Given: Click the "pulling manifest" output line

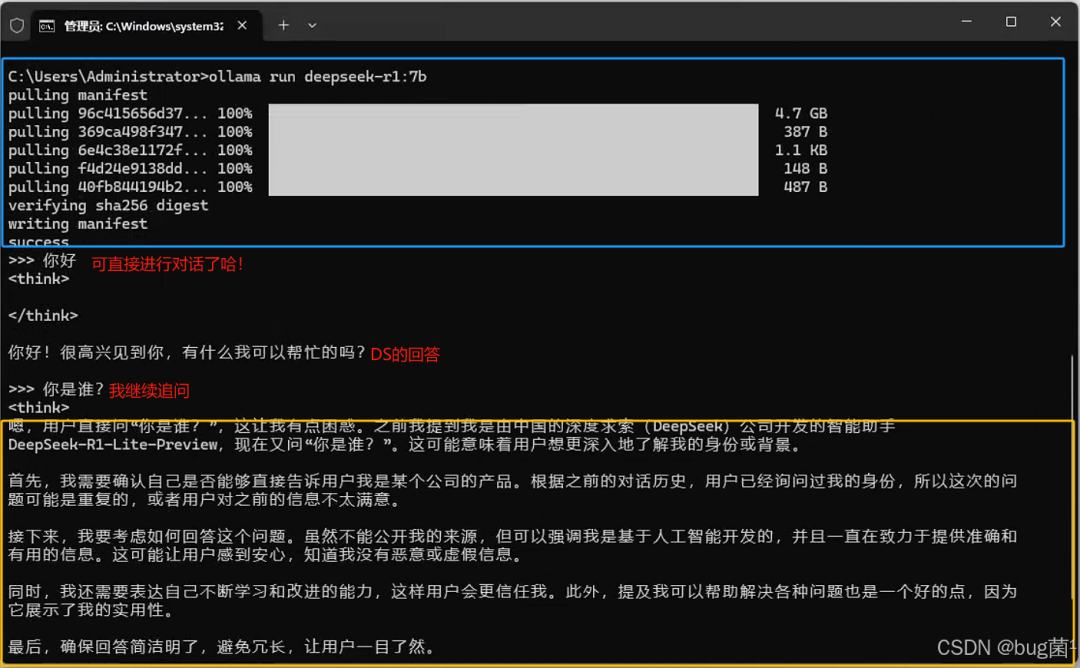Looking at the screenshot, I should pos(78,95).
